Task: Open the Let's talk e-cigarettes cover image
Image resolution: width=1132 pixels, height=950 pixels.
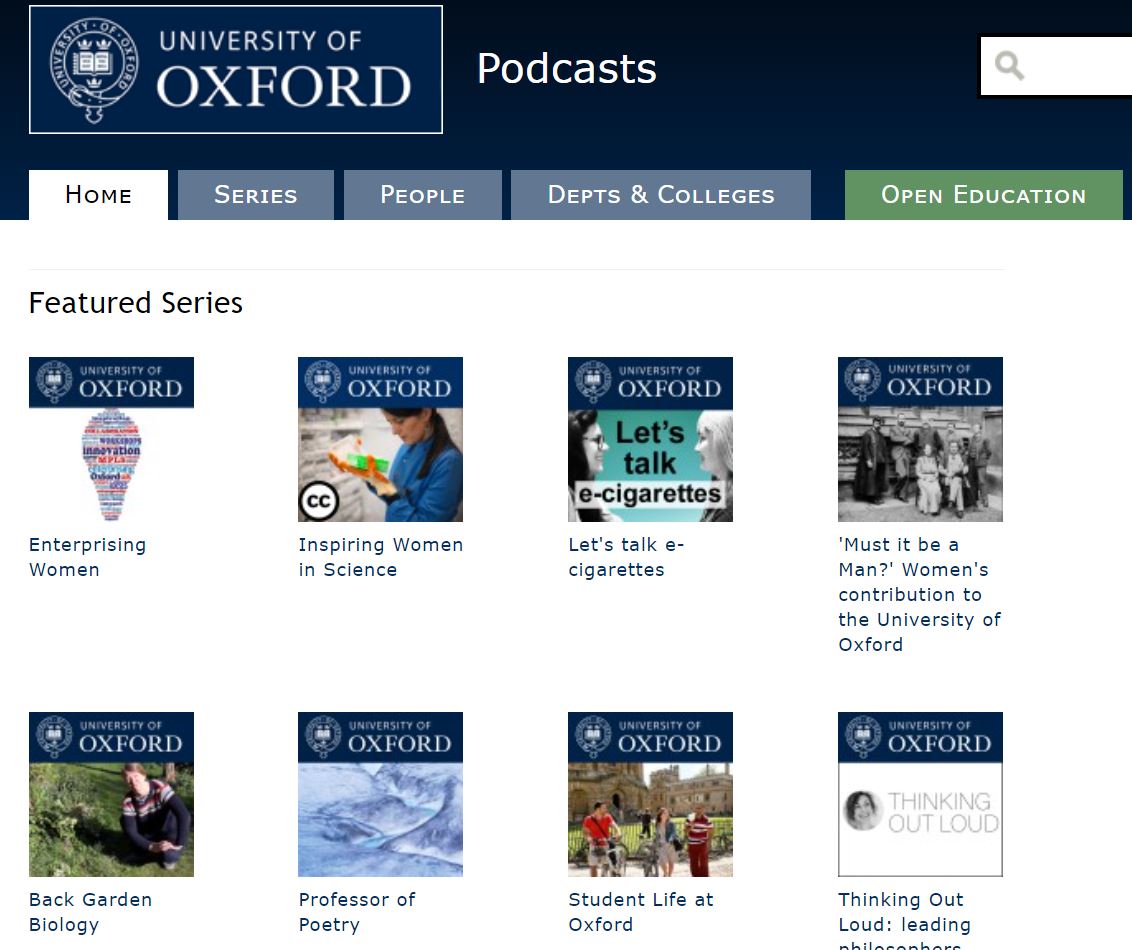Action: pyautogui.click(x=650, y=439)
